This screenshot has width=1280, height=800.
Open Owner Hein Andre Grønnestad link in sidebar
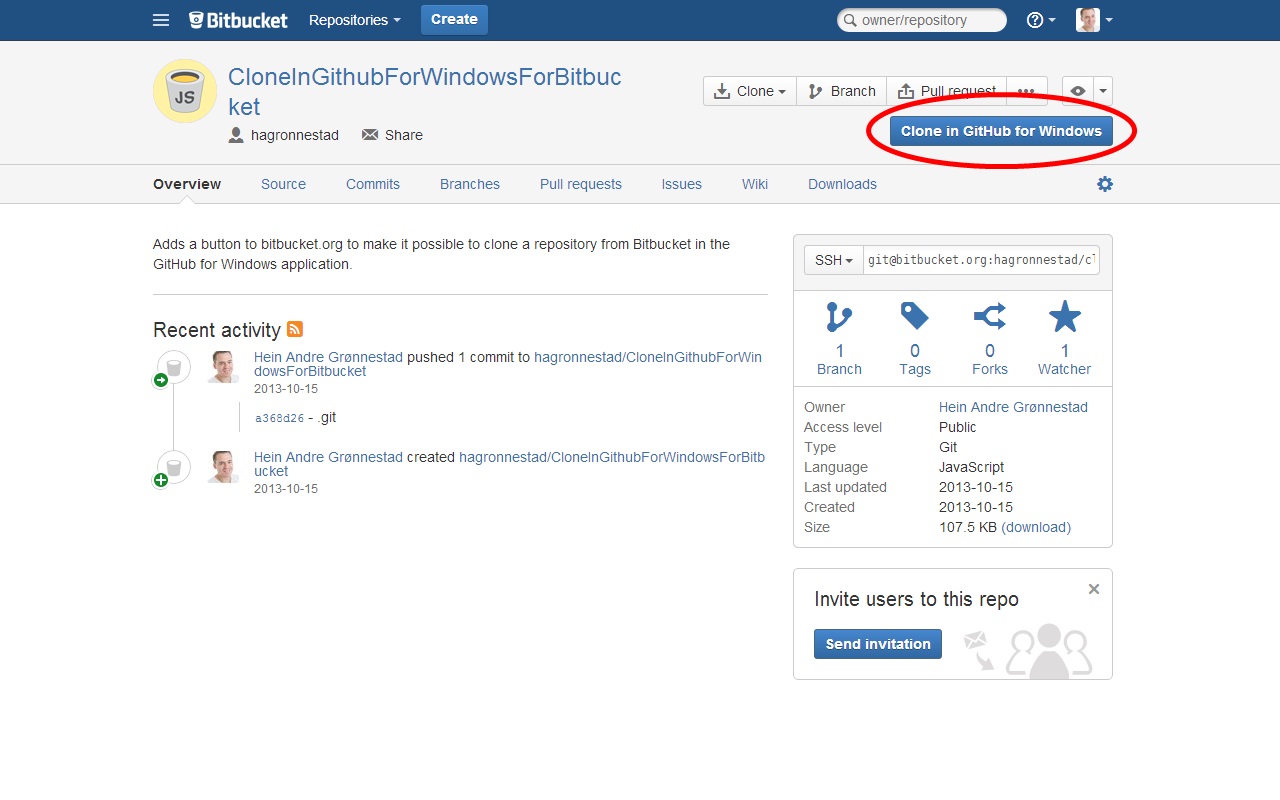1013,407
